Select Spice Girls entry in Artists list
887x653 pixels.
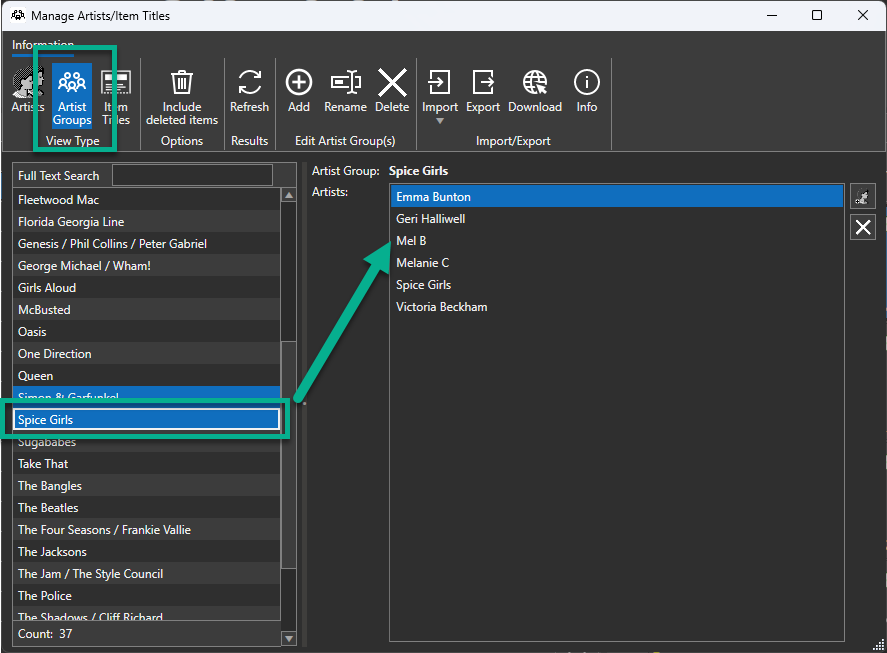coord(617,285)
